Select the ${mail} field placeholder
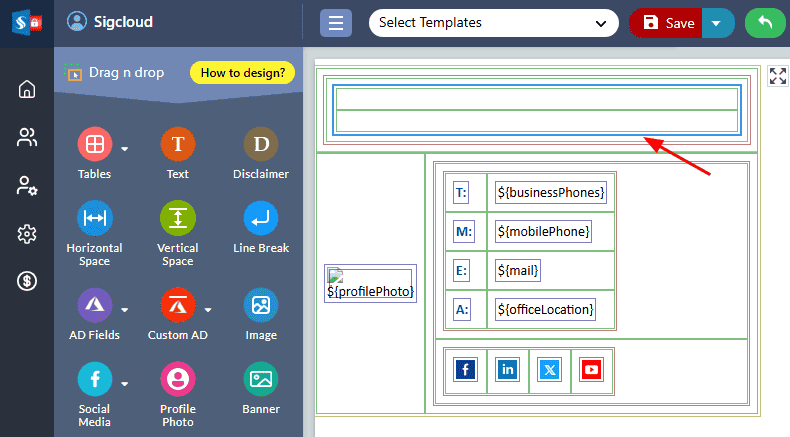The image size is (790, 437). point(518,270)
